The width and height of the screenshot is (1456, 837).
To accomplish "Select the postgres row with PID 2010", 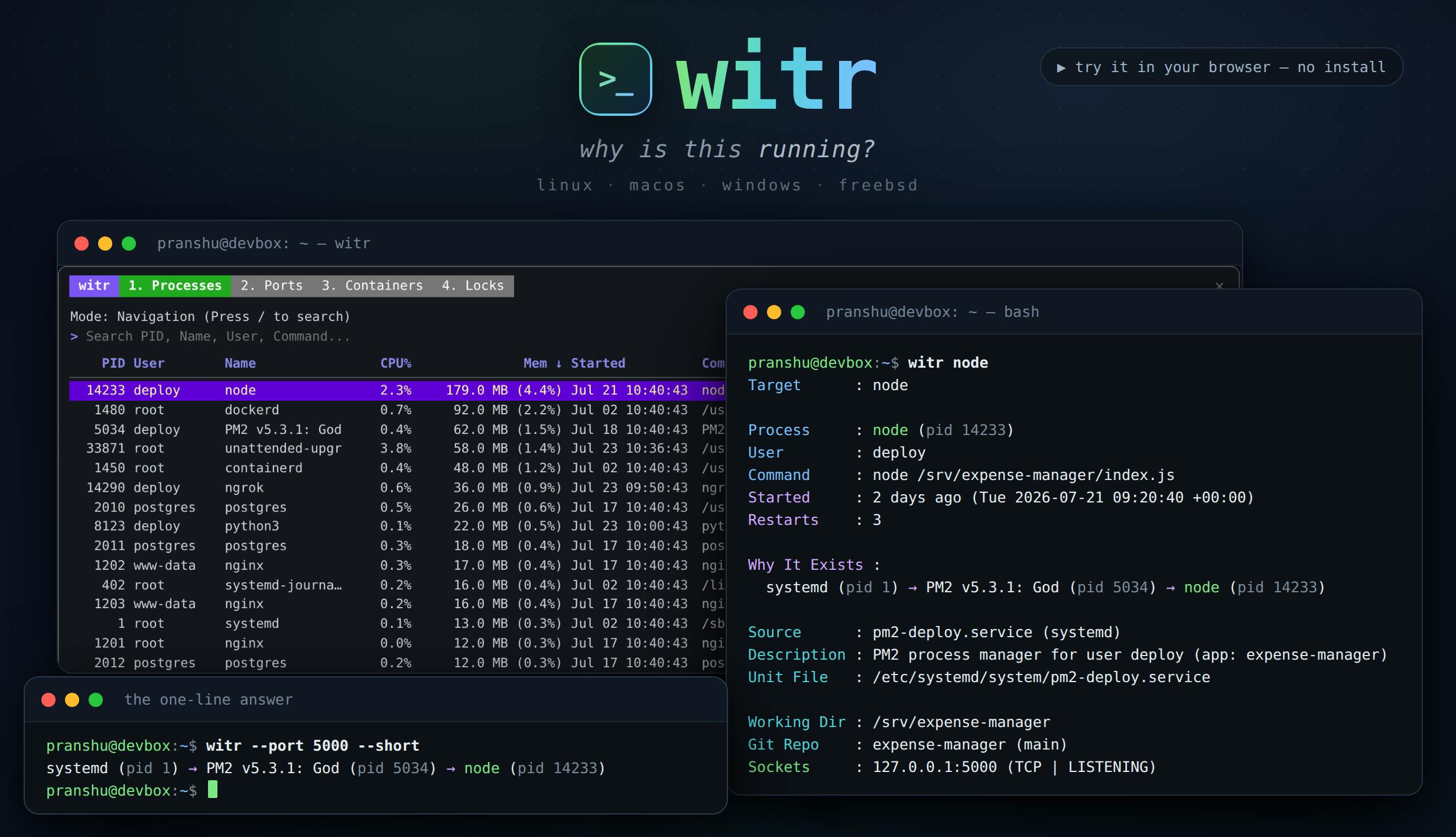I will [397, 507].
